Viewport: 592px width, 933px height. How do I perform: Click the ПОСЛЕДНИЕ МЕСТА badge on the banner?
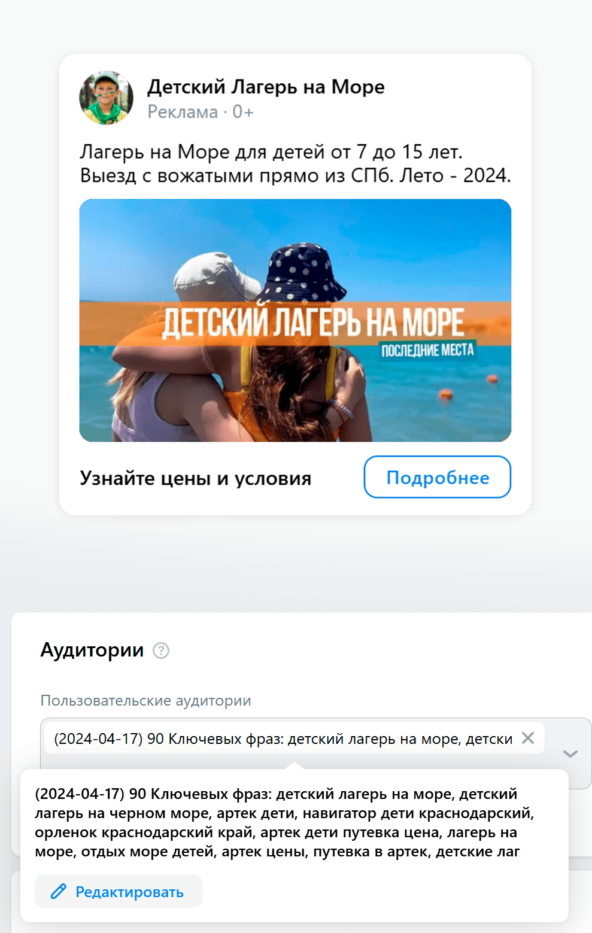point(428,350)
